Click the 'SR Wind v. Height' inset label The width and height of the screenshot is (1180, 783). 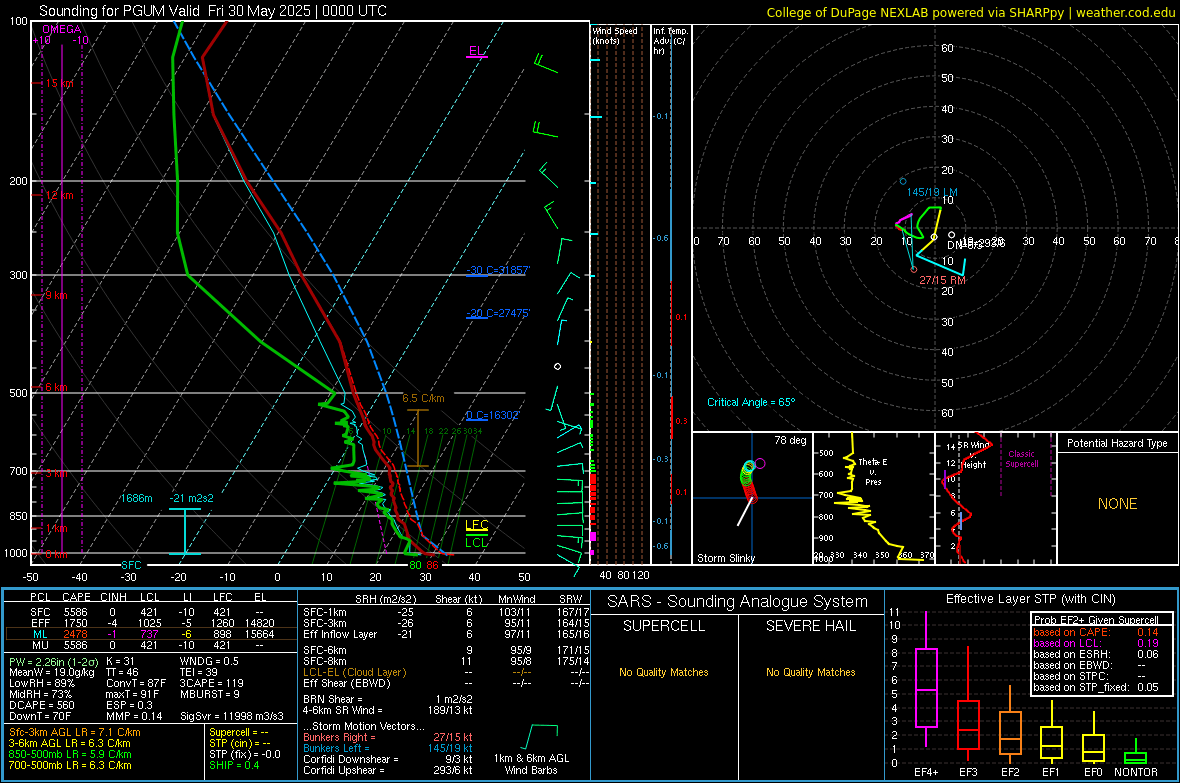tap(974, 455)
